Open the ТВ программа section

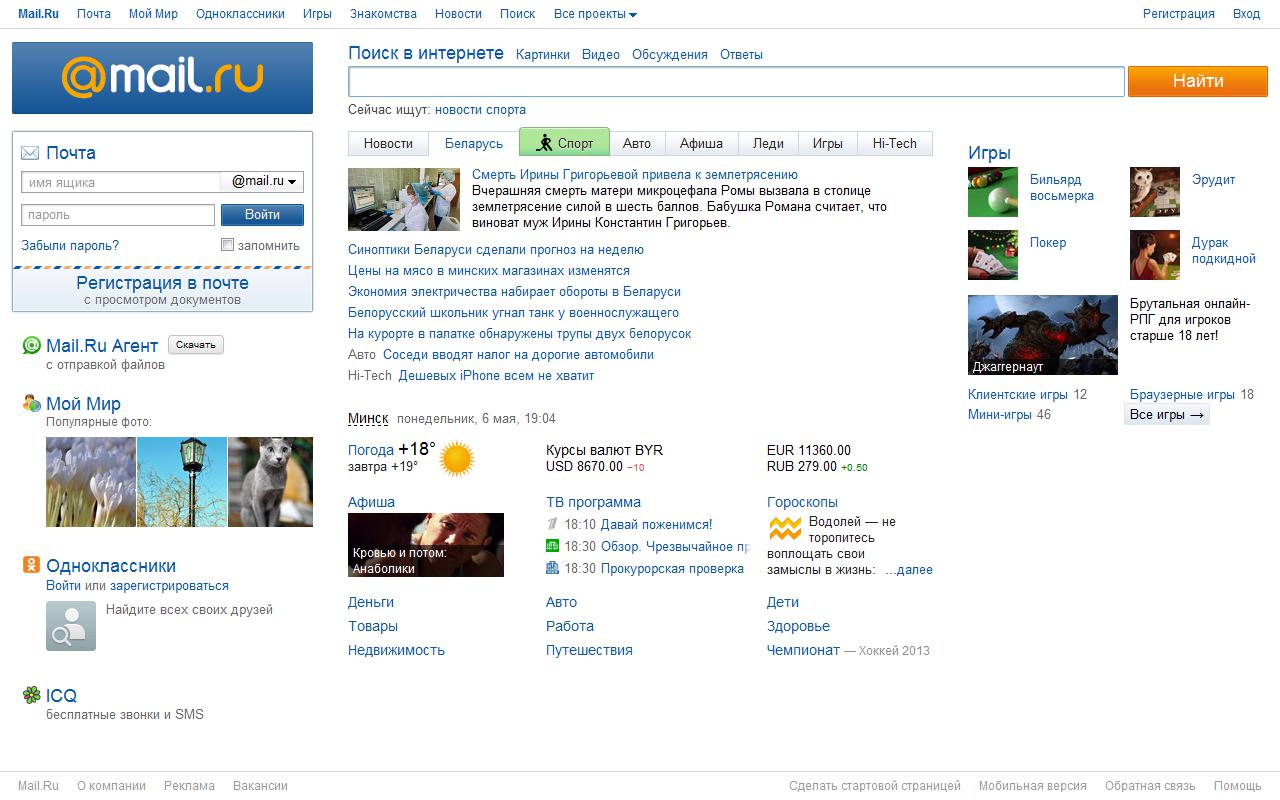(x=593, y=502)
